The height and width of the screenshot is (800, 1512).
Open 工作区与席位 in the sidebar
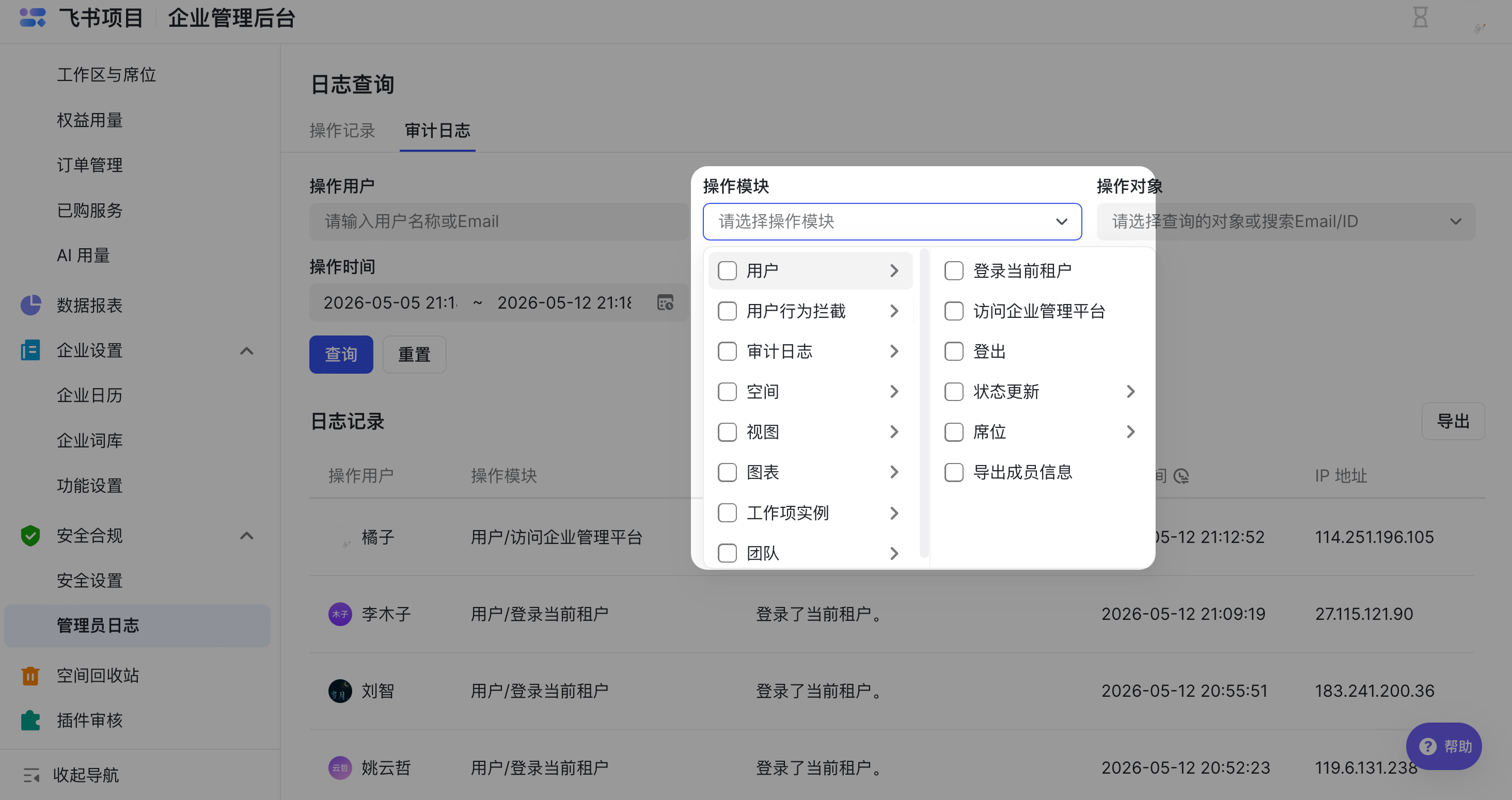(106, 74)
